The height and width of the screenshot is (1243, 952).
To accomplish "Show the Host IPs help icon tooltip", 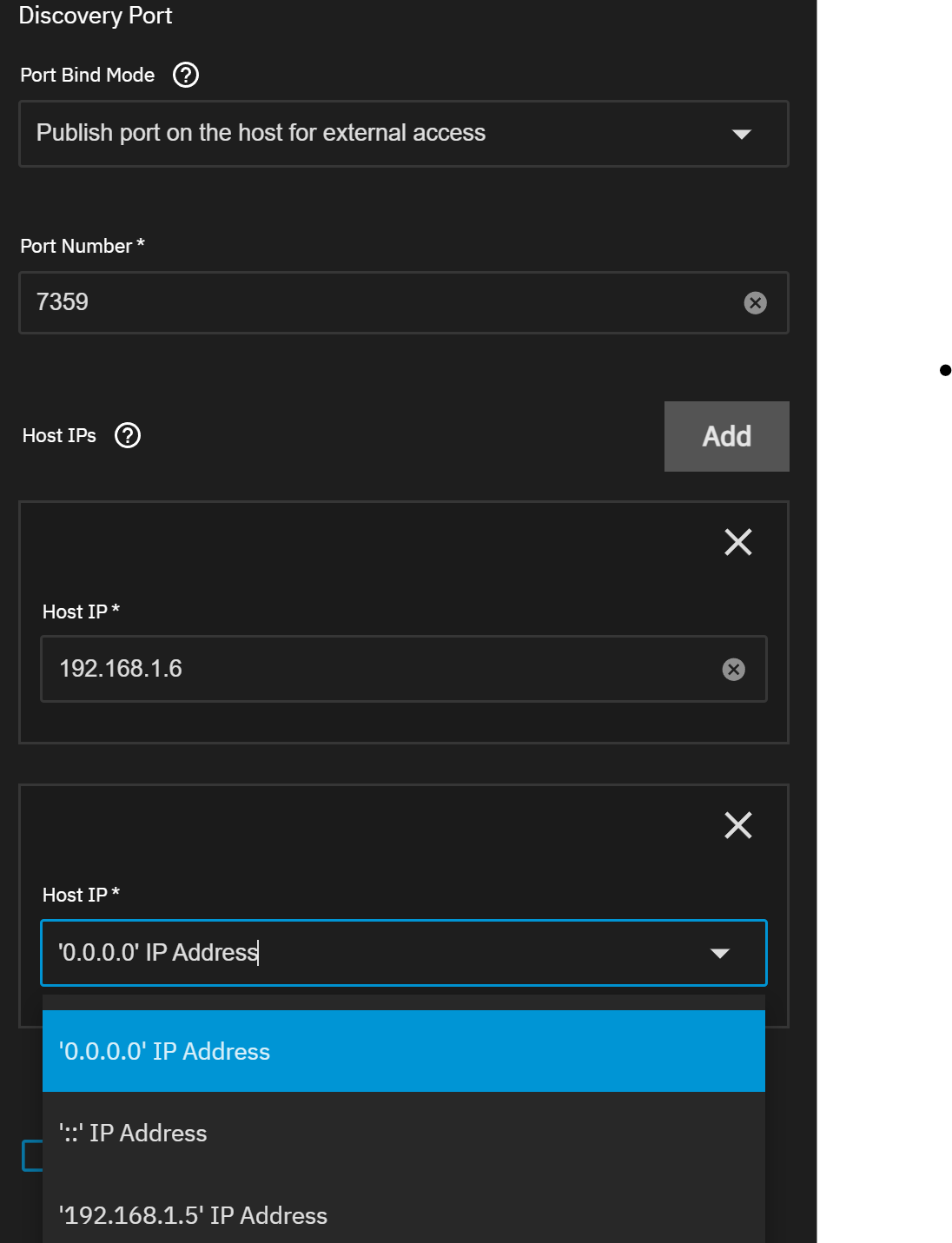I will pos(128,435).
